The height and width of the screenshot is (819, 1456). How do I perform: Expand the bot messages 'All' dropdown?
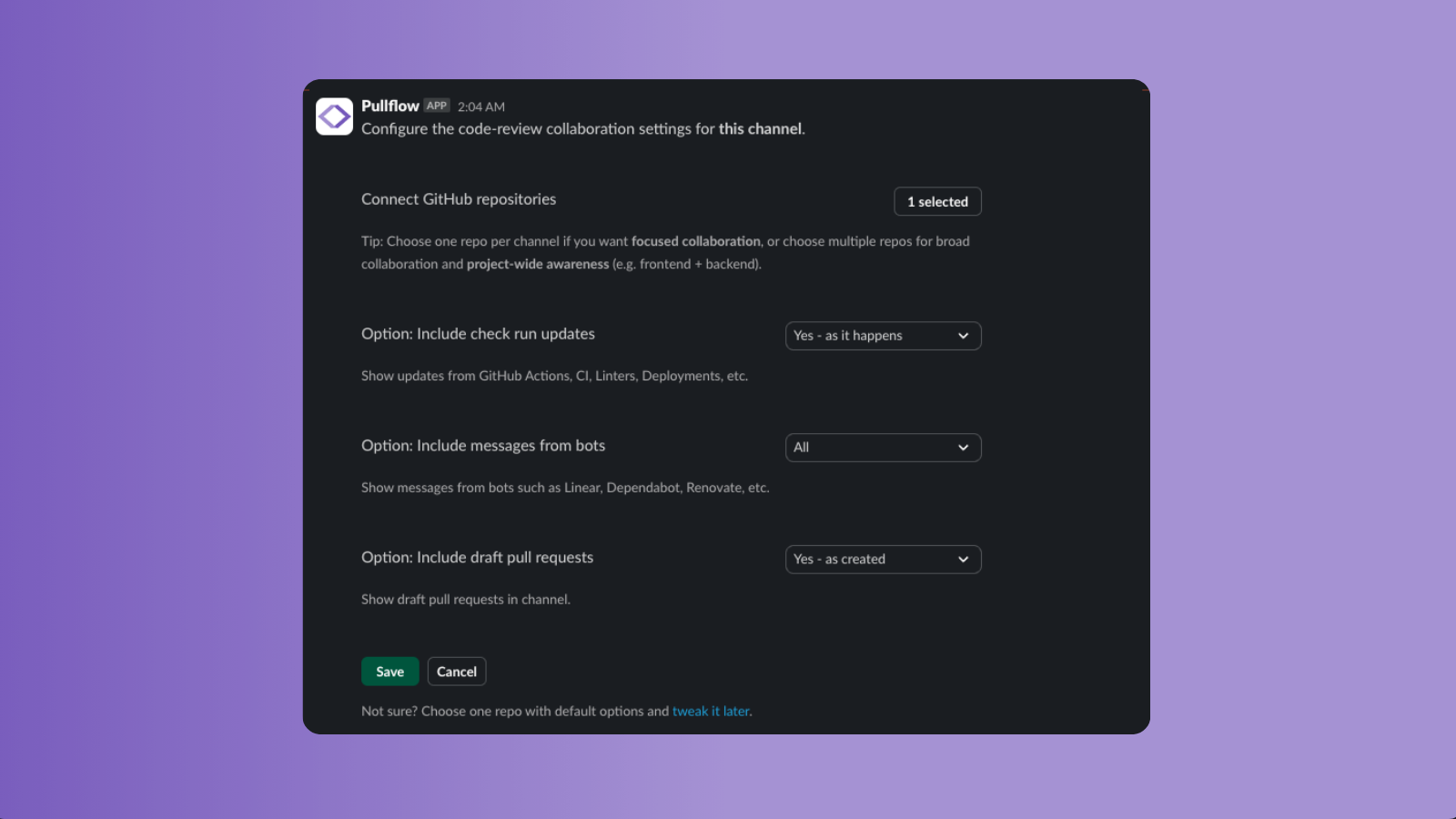click(x=883, y=448)
